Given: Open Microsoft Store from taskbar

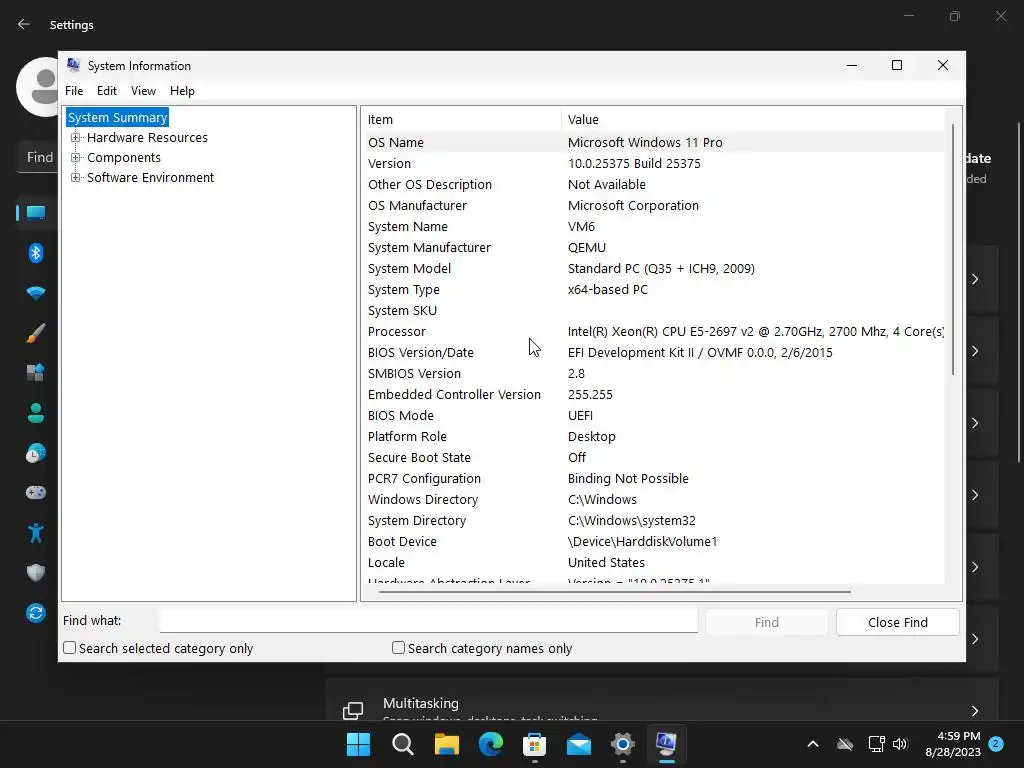Looking at the screenshot, I should (x=534, y=744).
